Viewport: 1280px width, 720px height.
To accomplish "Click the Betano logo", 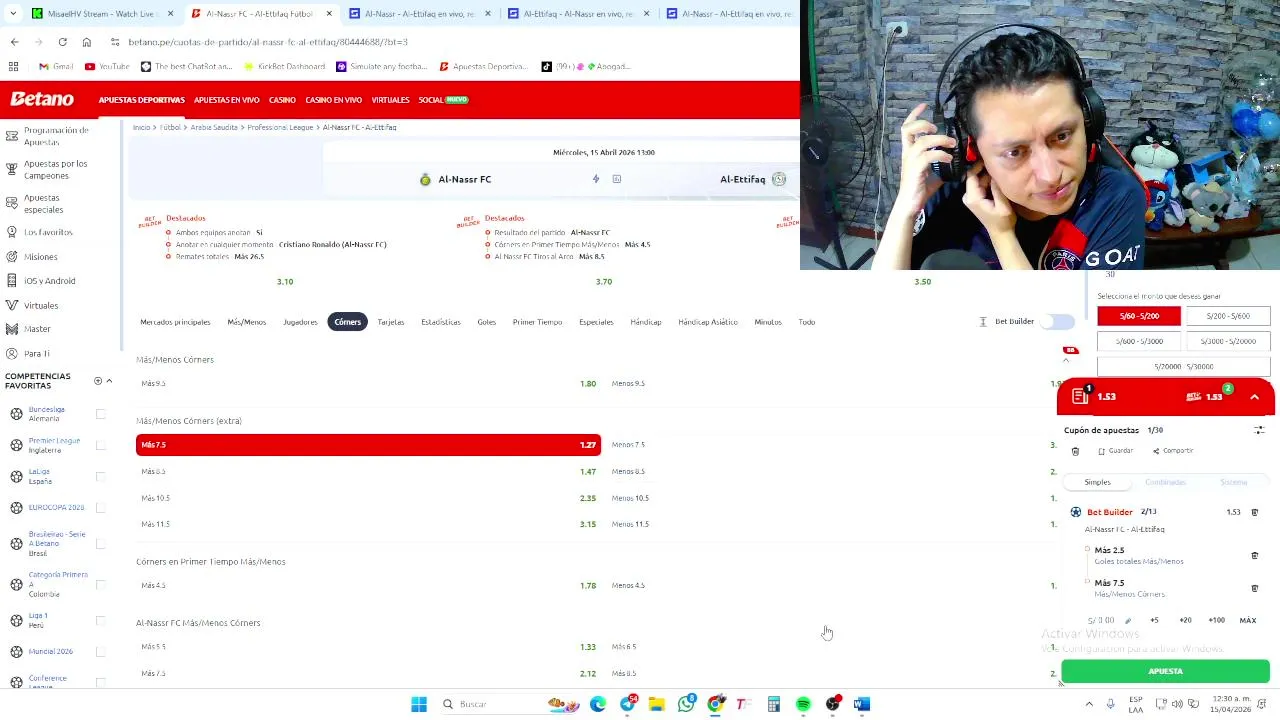I will coord(42,99).
